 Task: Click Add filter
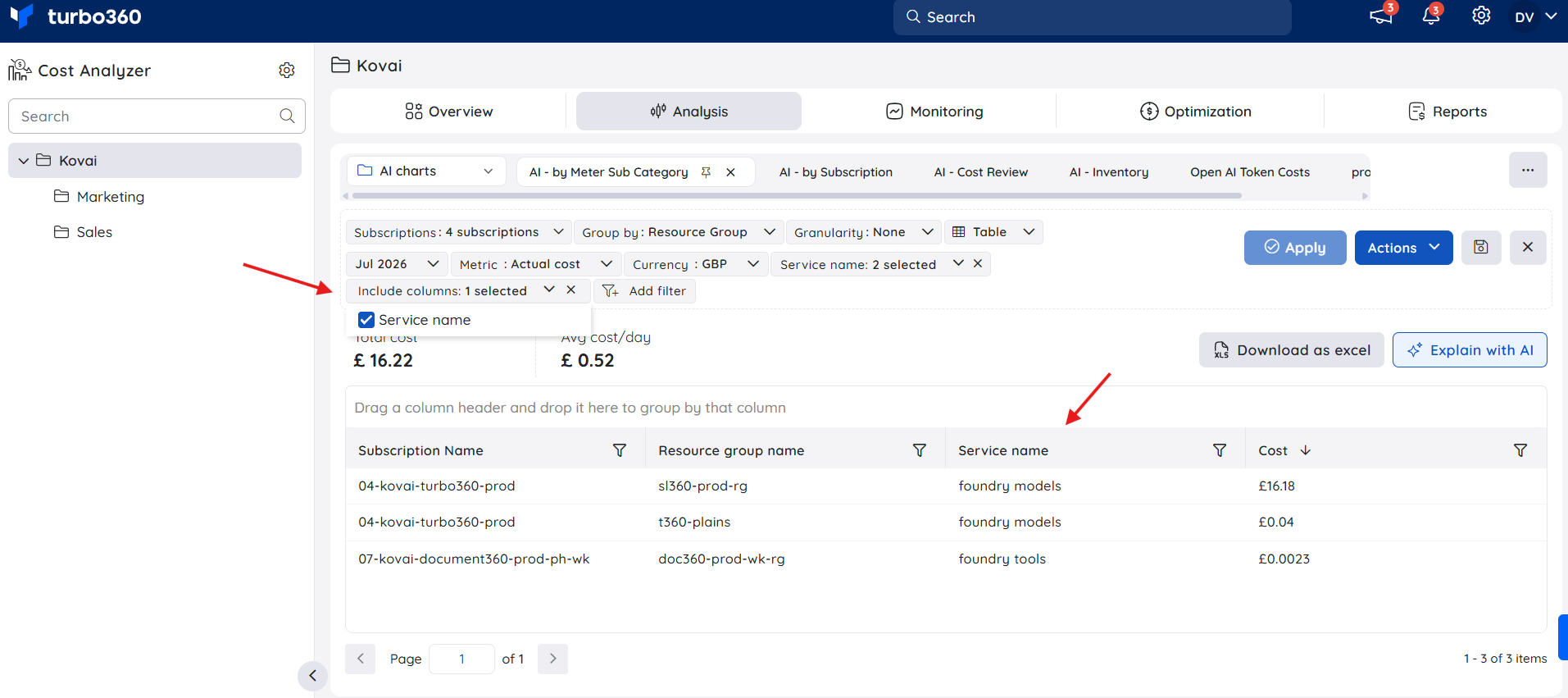tap(644, 291)
